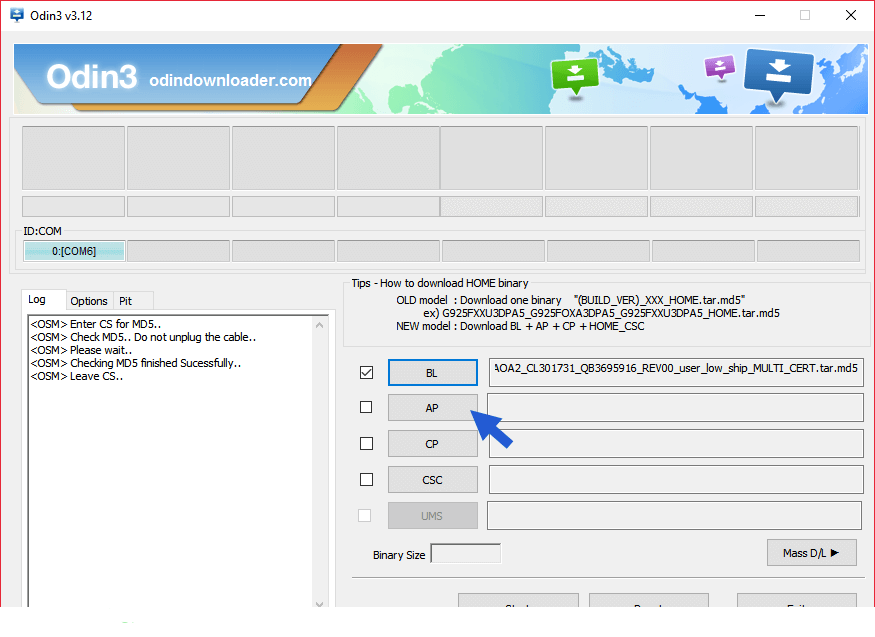Image resolution: width=875 pixels, height=637 pixels.
Task: Click log line 'Check MD5.. Do not unplug the cable..'
Action: point(143,337)
